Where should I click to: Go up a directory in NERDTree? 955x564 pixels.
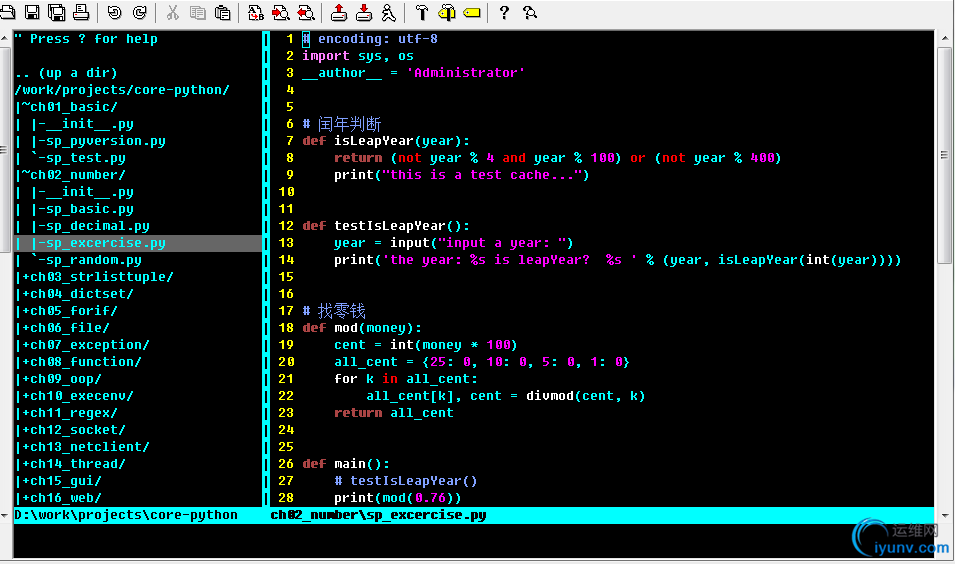coord(66,73)
